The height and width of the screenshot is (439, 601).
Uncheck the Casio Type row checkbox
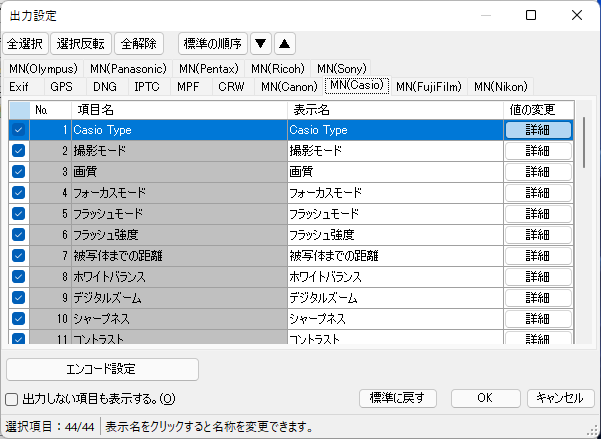pyautogui.click(x=18, y=130)
